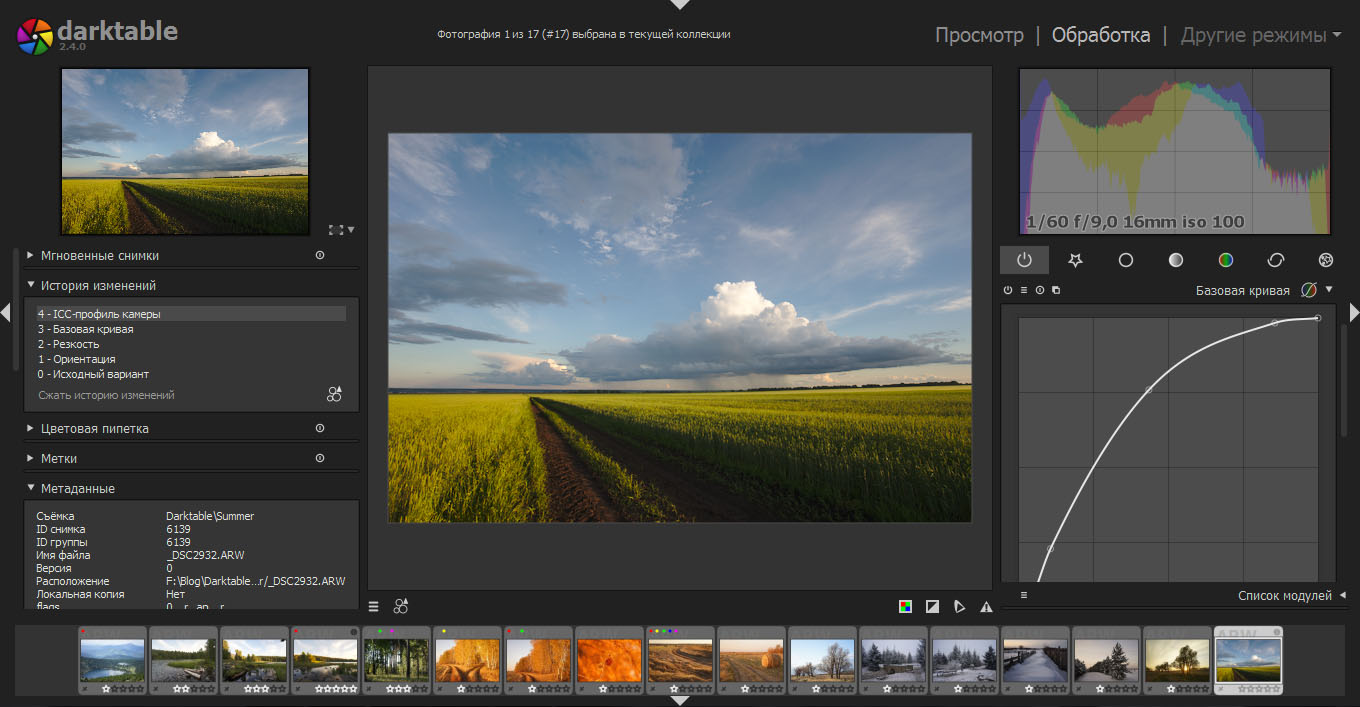The width and height of the screenshot is (1360, 707).
Task: Collapse the Метаданные panel
Action: click(x=31, y=488)
